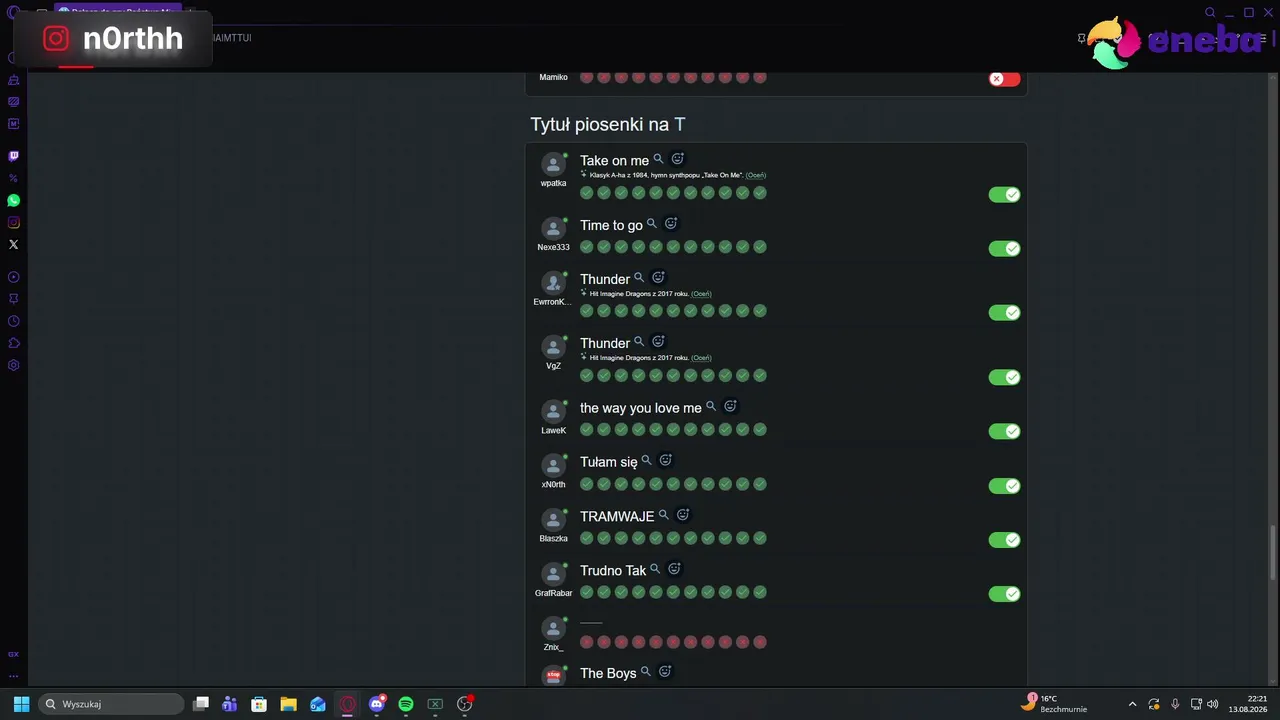The height and width of the screenshot is (720, 1280).
Task: React to VgZ's Thunder answer
Action: (x=658, y=342)
